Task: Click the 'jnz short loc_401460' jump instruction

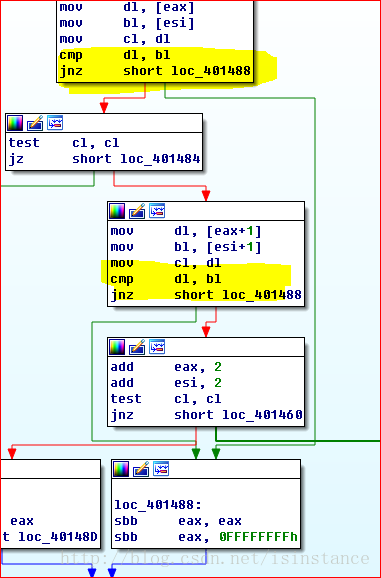Action: (206, 415)
